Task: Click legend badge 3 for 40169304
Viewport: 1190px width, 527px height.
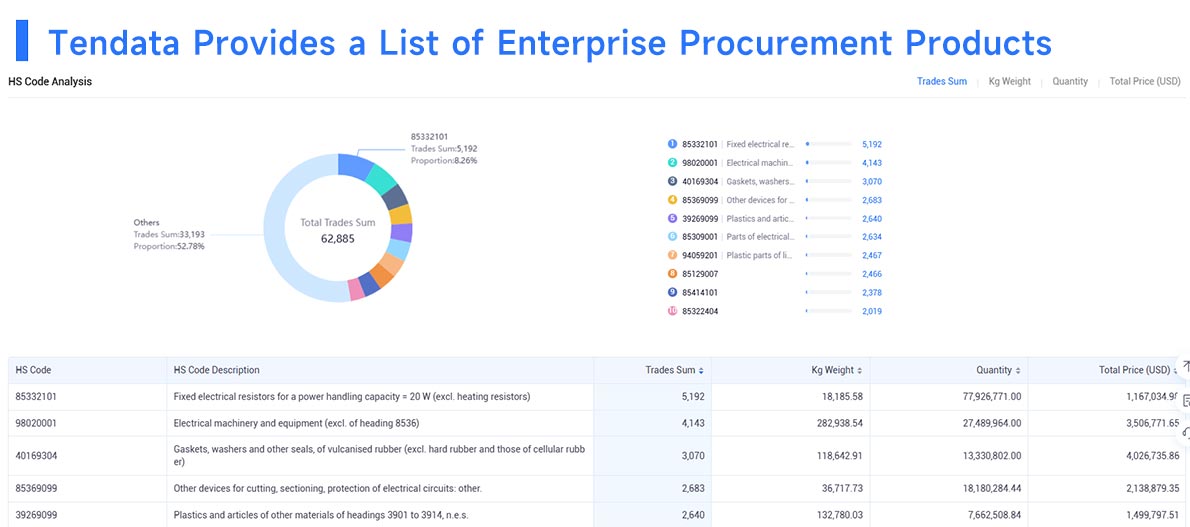Action: (672, 181)
